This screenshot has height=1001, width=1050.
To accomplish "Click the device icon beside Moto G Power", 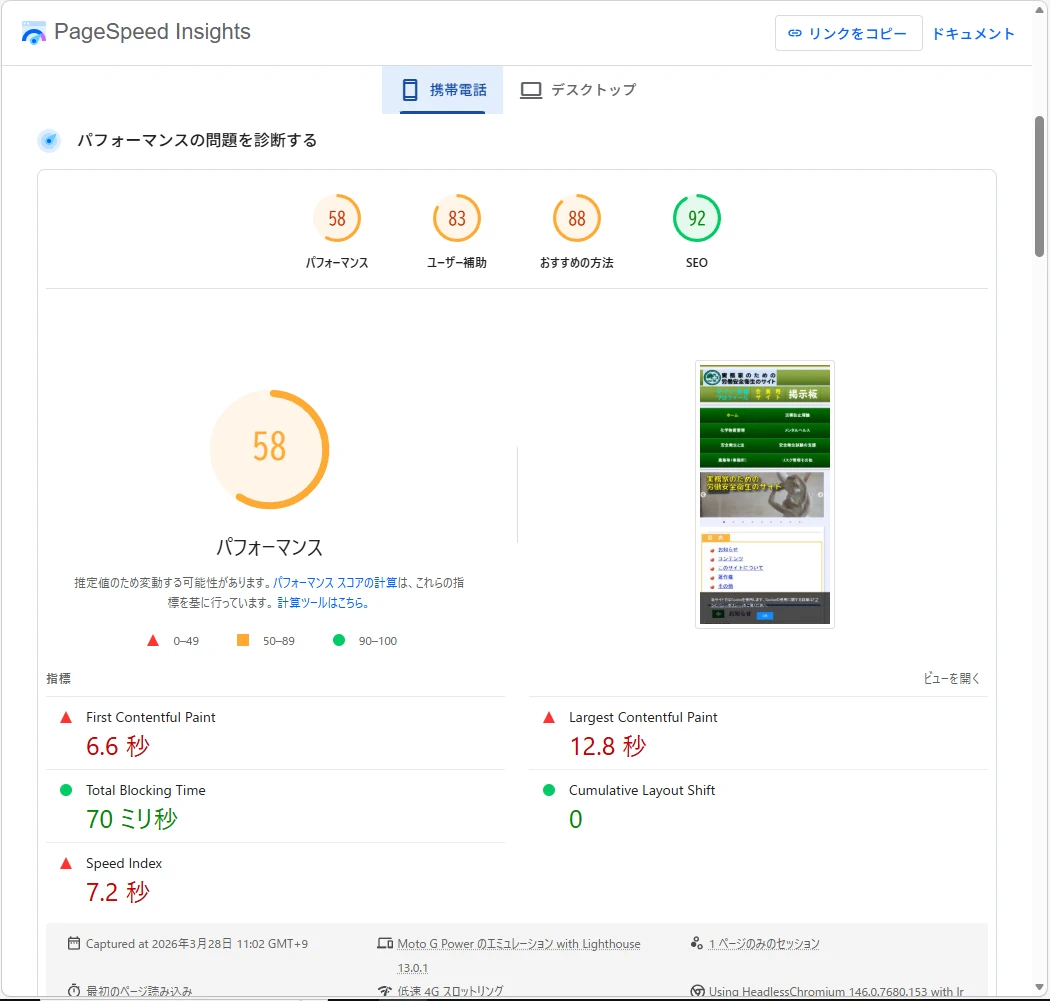I will pos(385,943).
